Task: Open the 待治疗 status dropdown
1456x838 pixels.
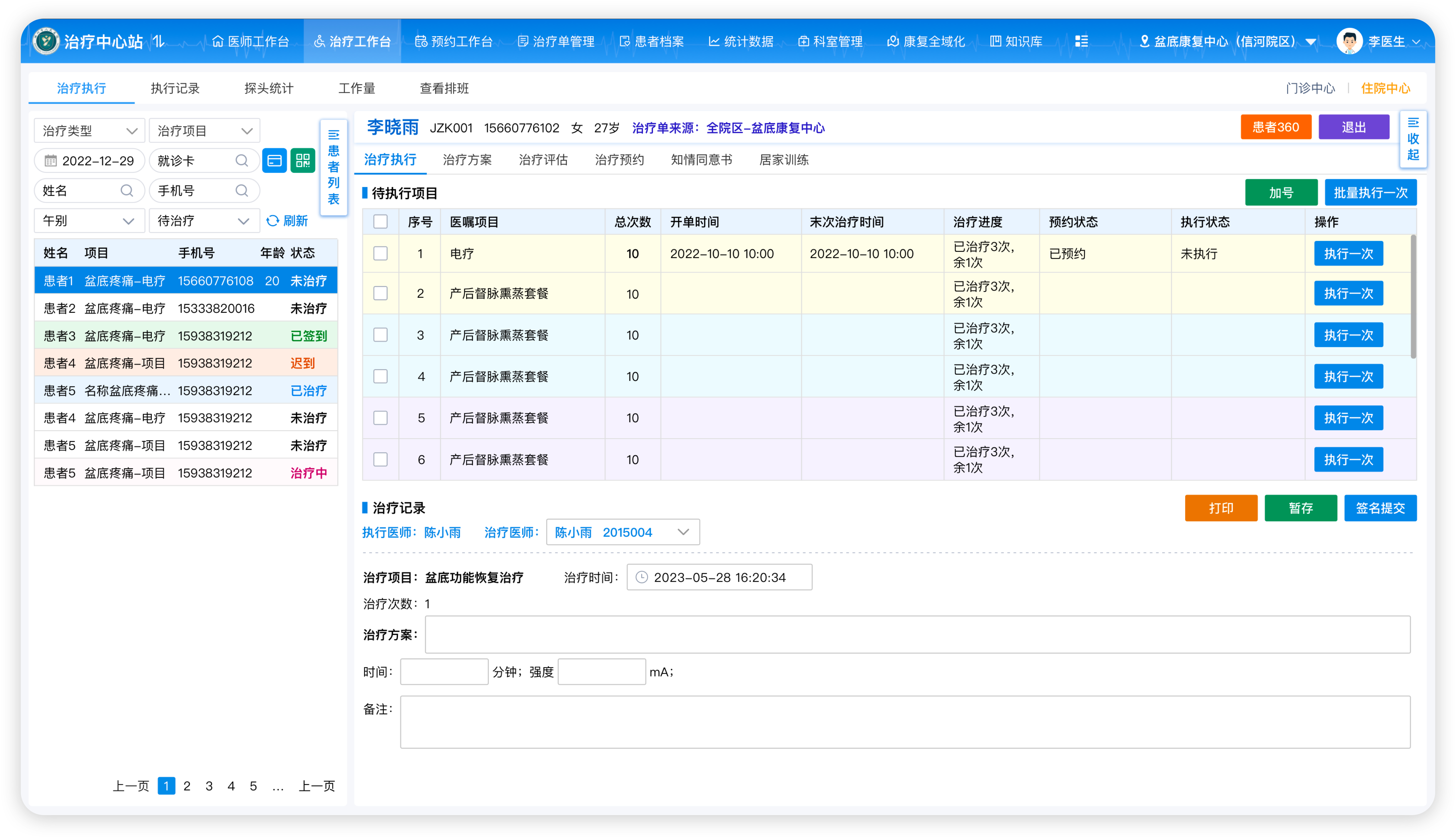Action: pos(204,221)
